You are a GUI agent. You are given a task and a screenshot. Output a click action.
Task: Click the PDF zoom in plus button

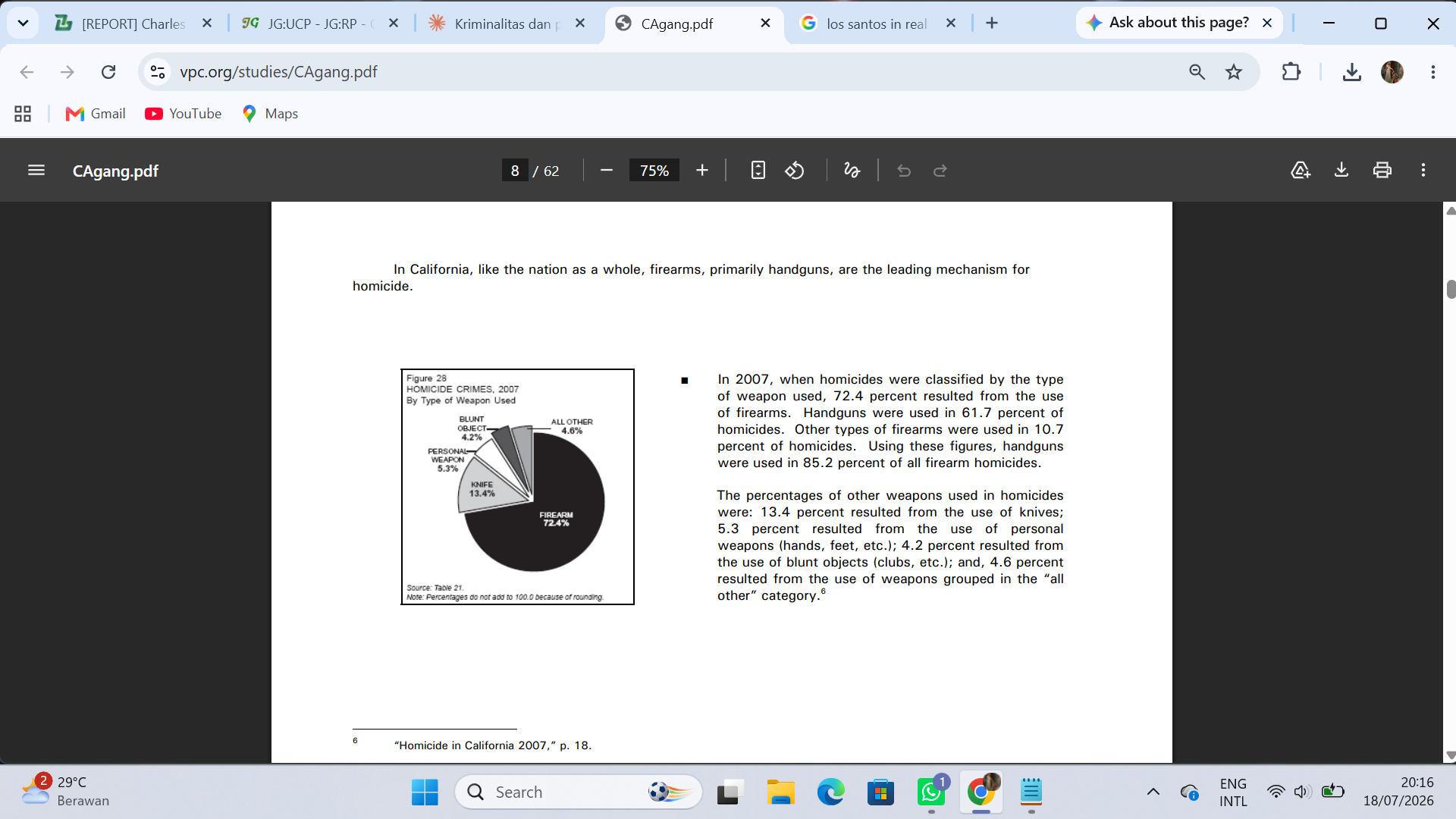[702, 171]
